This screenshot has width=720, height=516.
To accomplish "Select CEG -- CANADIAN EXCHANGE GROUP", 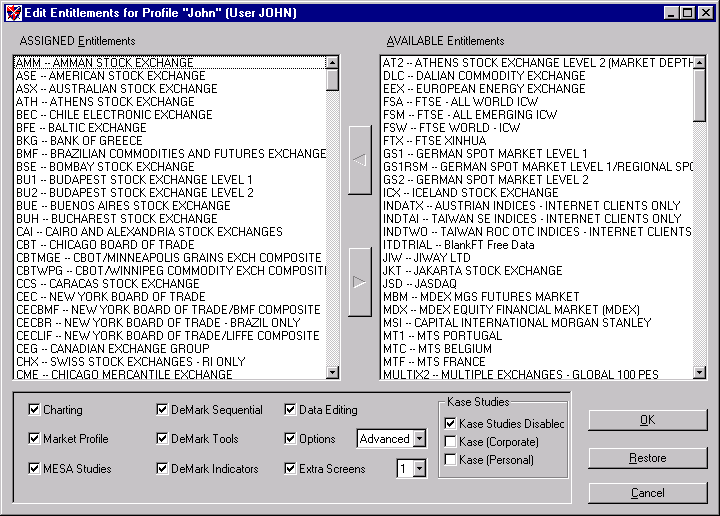I will 170,348.
